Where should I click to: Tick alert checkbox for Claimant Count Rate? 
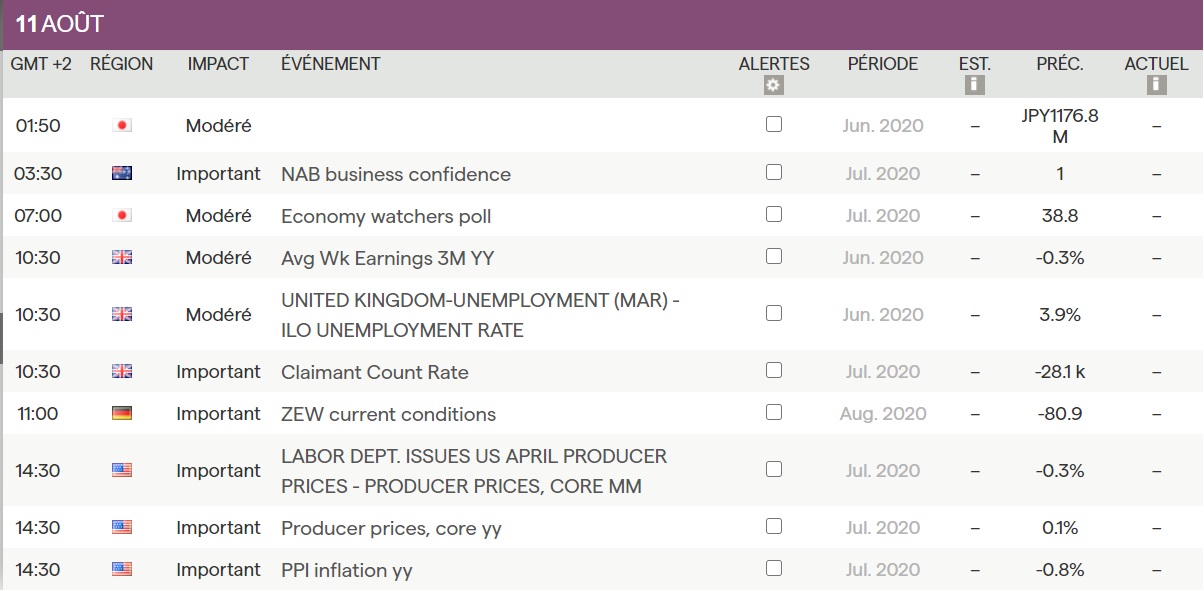coord(773,370)
